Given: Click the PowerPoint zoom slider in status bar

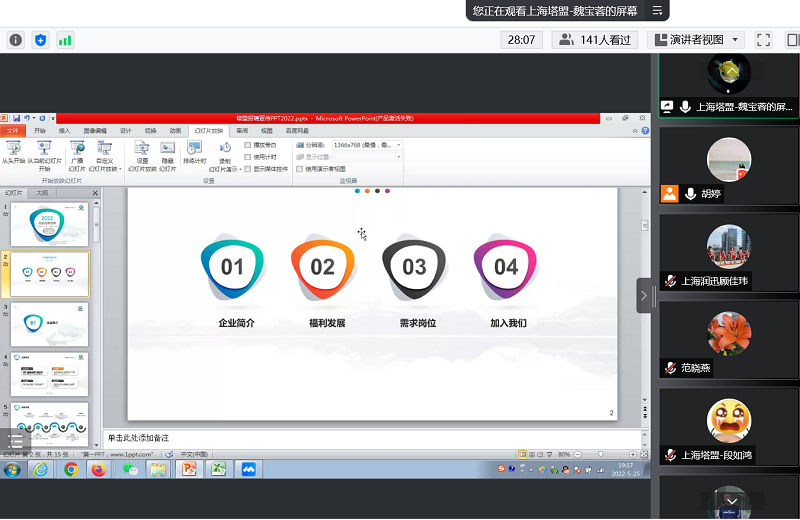Looking at the screenshot, I should [600, 454].
